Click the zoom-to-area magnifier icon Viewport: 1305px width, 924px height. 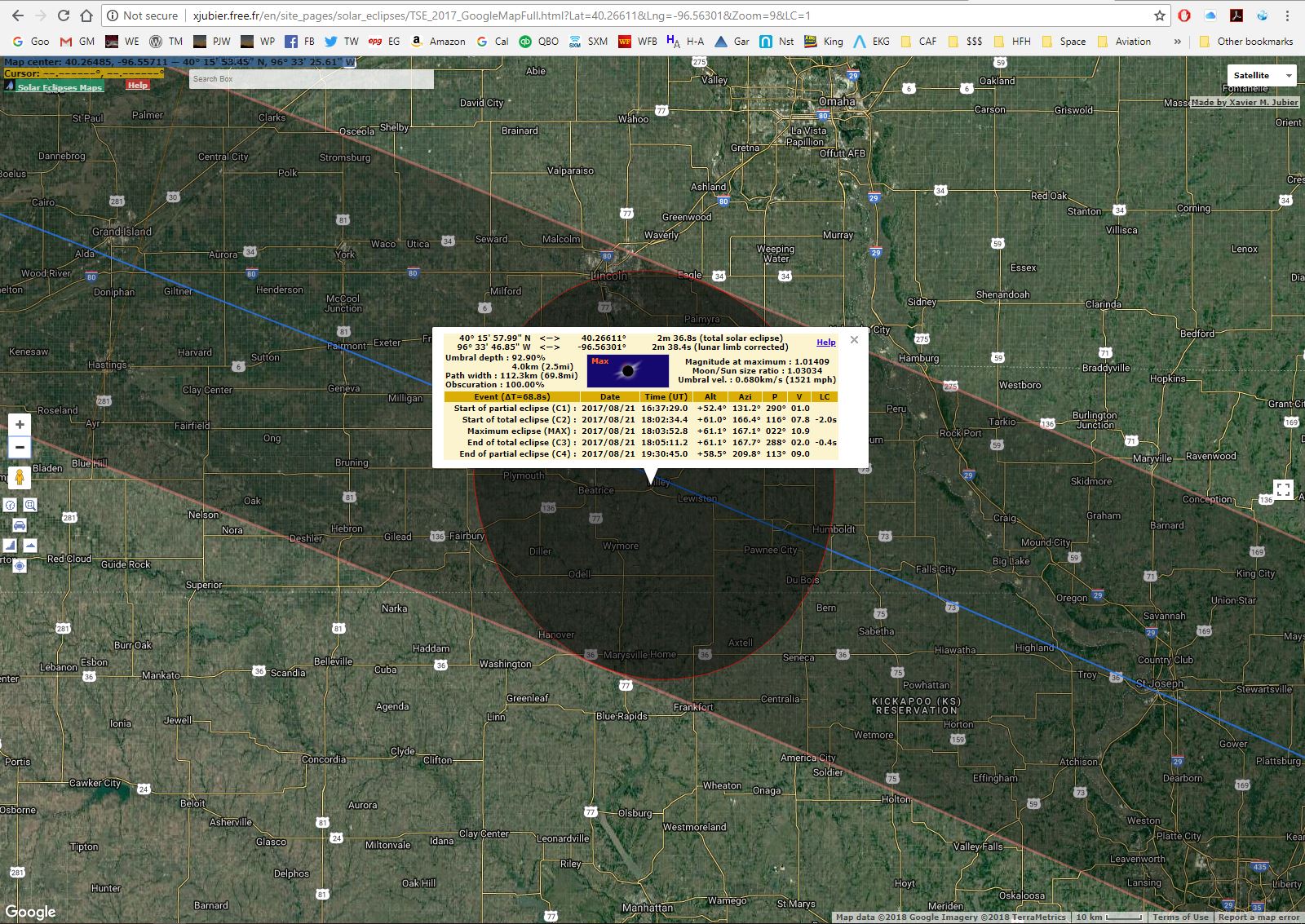coord(30,505)
